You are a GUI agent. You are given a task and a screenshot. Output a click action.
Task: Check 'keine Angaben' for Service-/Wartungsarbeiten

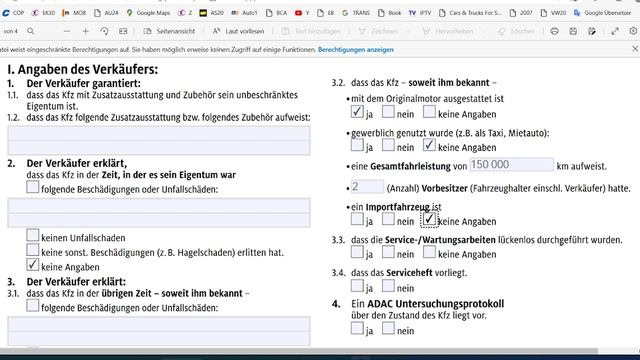click(x=429, y=252)
